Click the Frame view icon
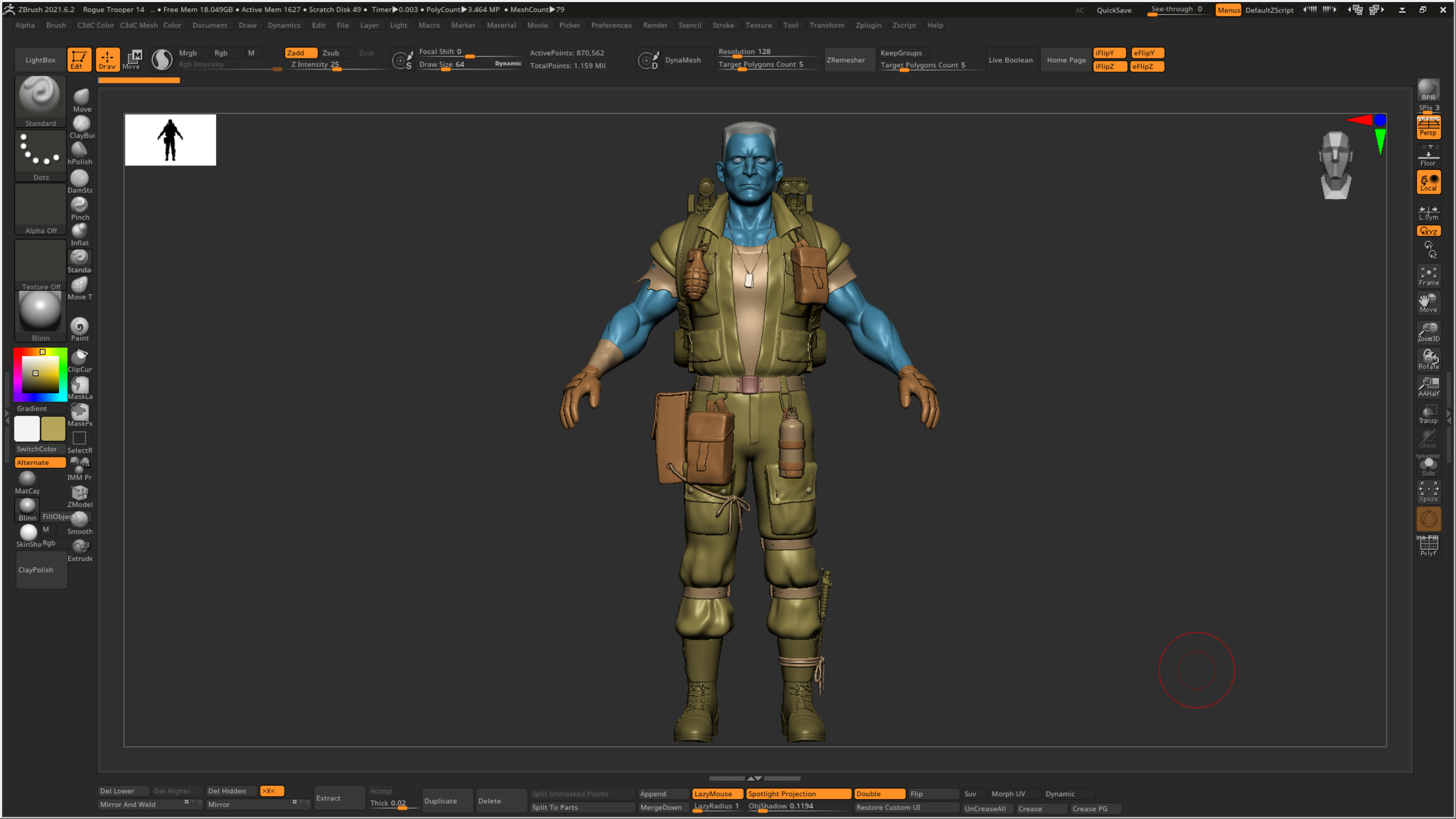 coord(1428,276)
